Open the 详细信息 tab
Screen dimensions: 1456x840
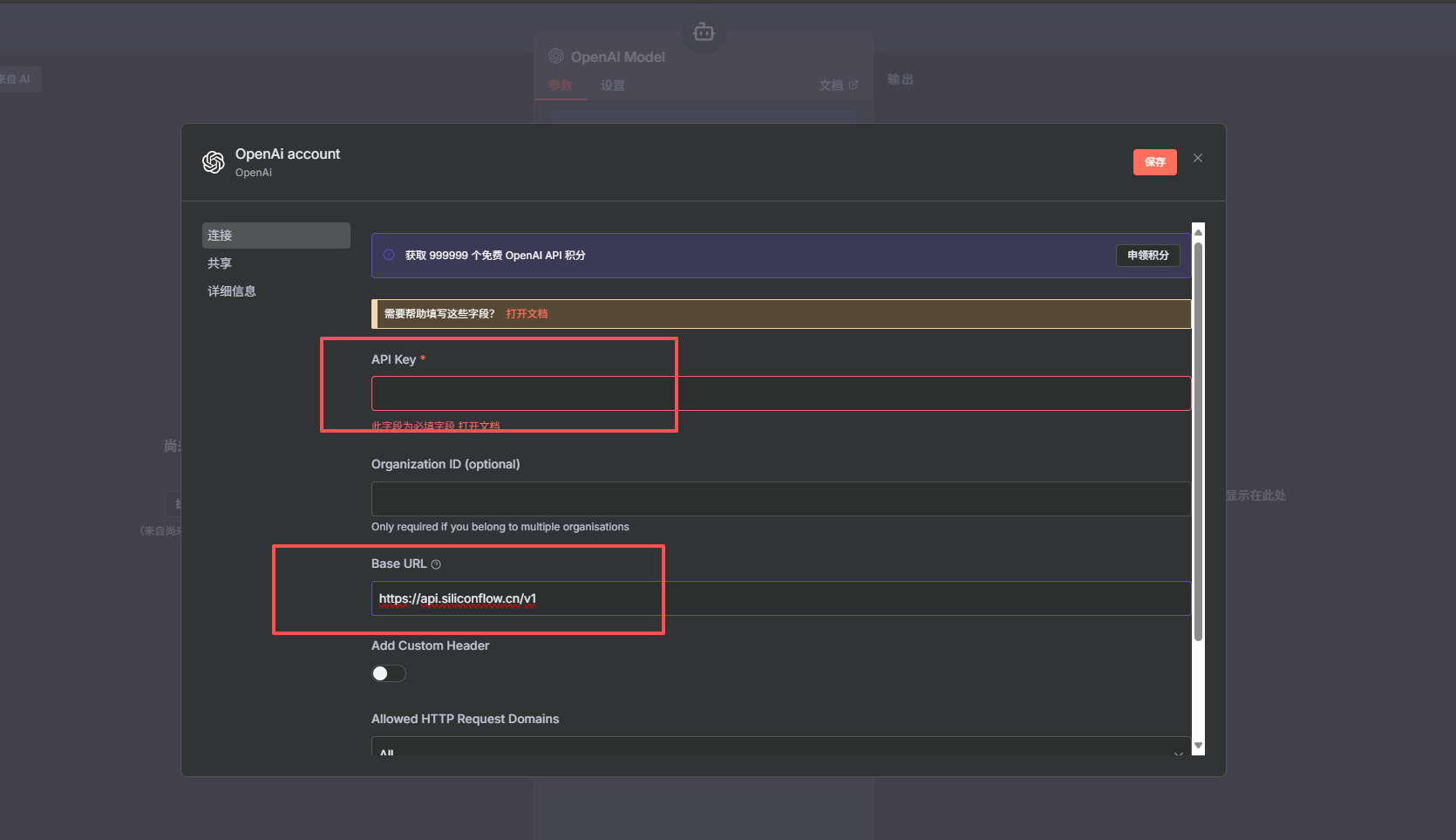tap(232, 291)
